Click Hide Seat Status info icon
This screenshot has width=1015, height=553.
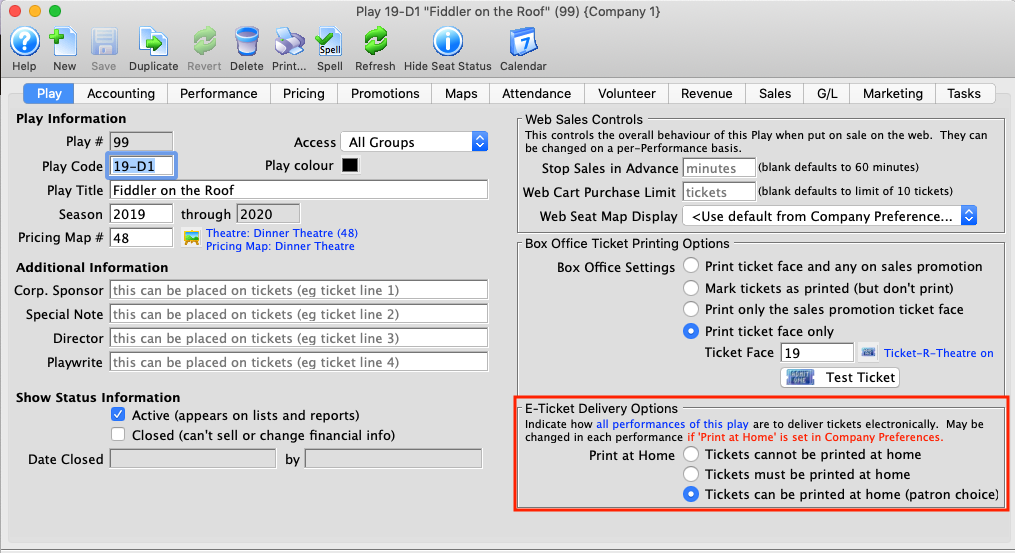click(447, 42)
